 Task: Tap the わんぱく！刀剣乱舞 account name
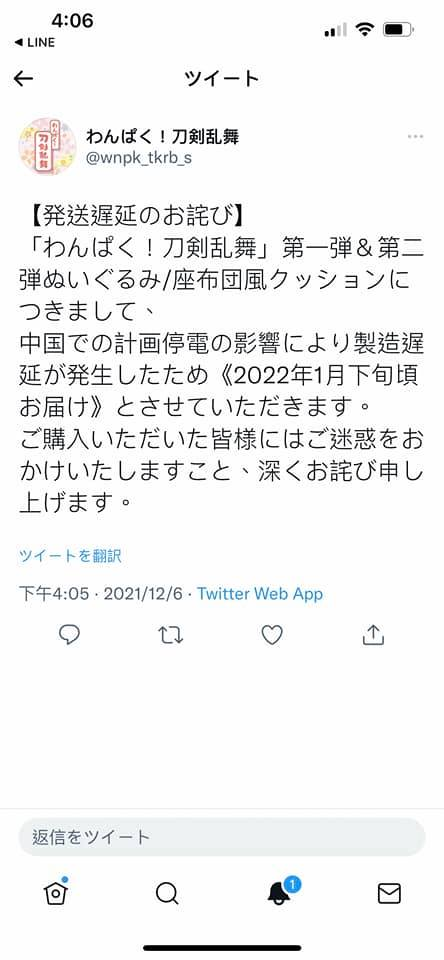click(162, 136)
